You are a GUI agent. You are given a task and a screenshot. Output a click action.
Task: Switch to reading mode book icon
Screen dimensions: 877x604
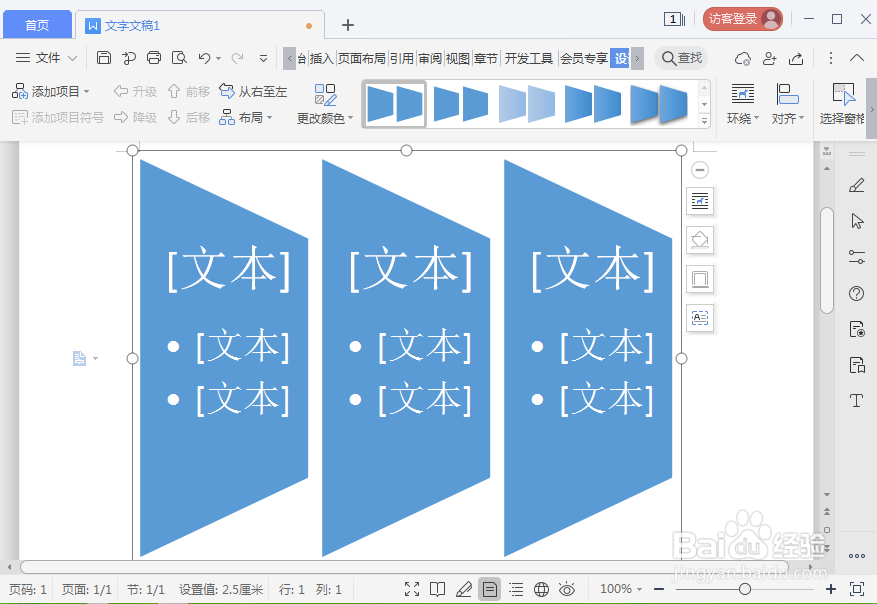(x=437, y=589)
